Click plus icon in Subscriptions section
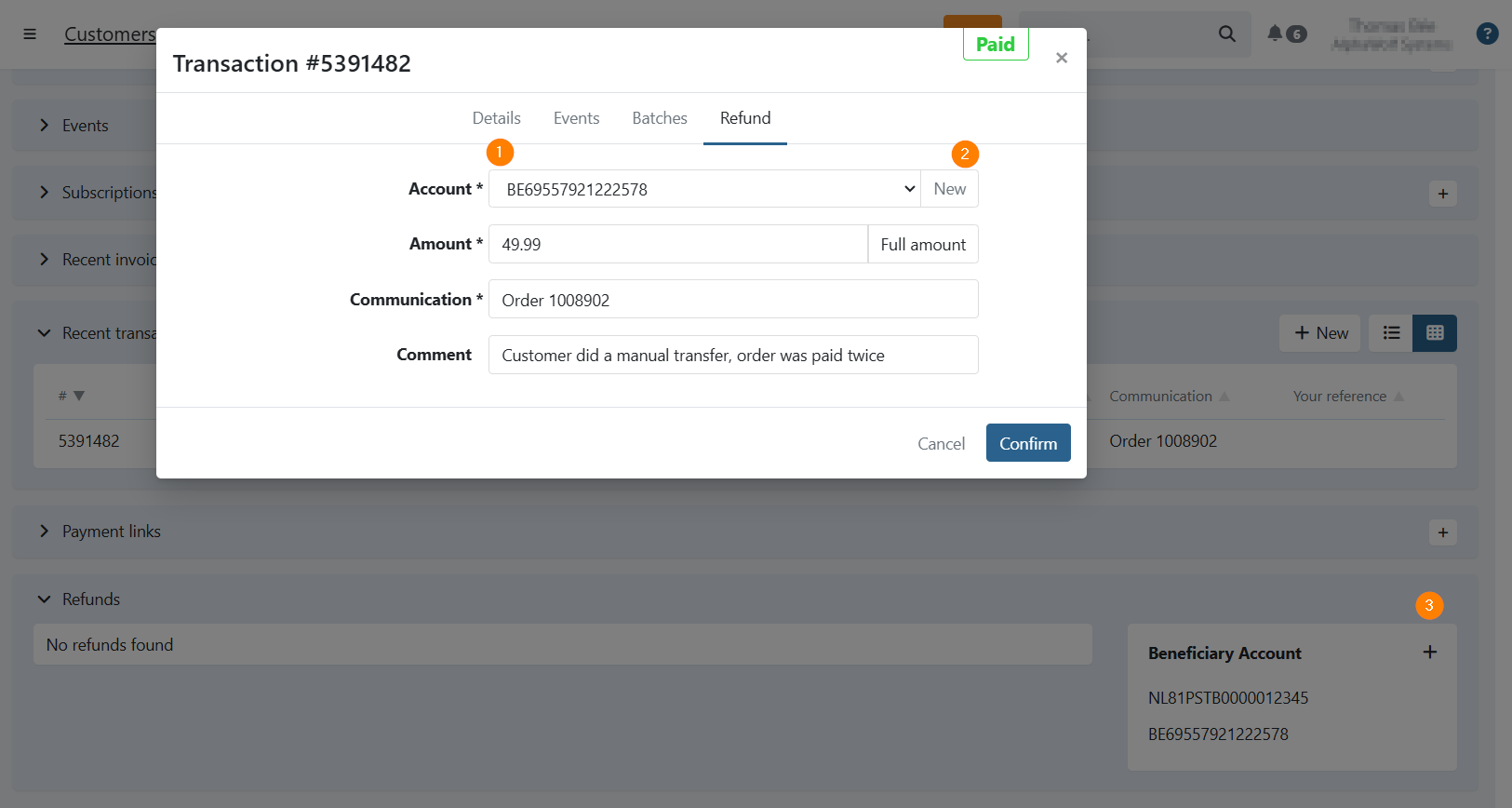1512x808 pixels. [1443, 194]
